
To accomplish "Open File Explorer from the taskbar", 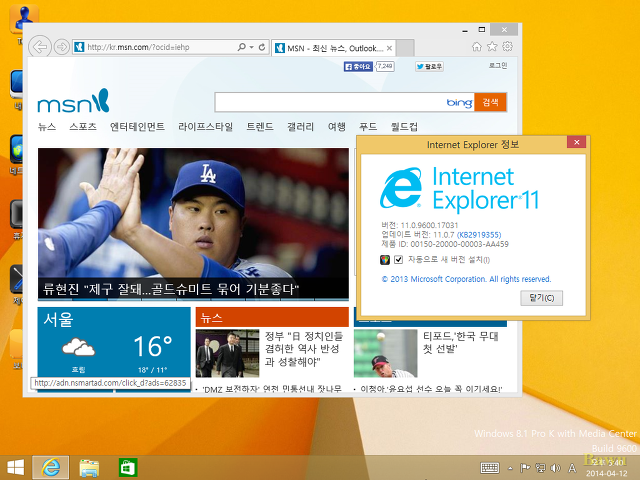I will [89, 467].
